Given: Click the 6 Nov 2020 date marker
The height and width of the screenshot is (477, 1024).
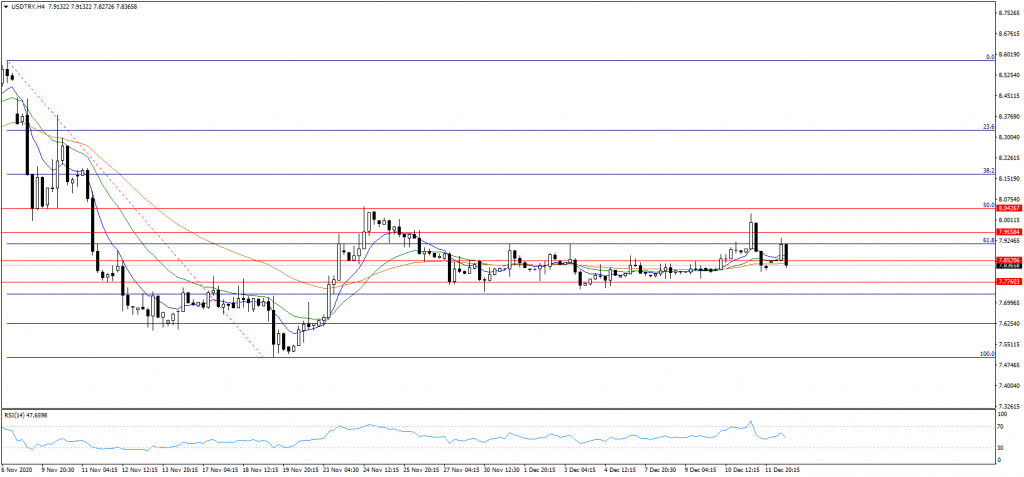Looking at the screenshot, I should 18,468.
